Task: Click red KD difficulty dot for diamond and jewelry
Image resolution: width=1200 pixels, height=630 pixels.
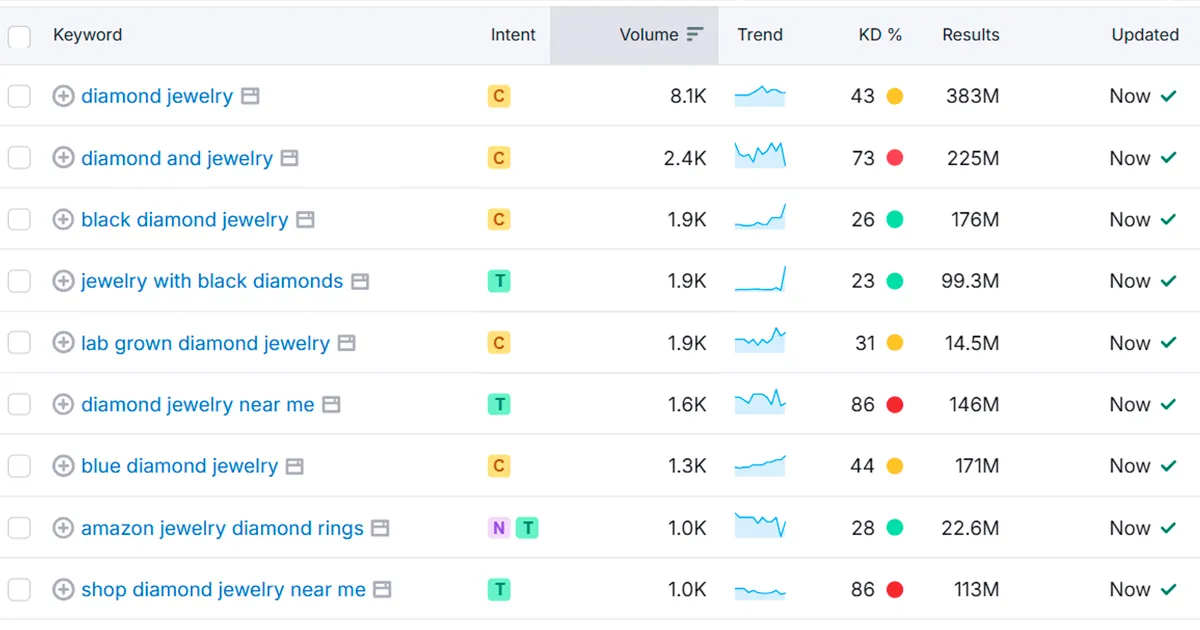Action: point(895,158)
